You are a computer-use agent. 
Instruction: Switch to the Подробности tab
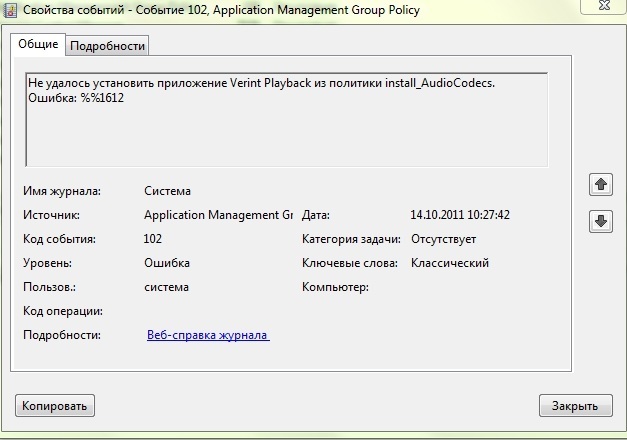pos(107,46)
